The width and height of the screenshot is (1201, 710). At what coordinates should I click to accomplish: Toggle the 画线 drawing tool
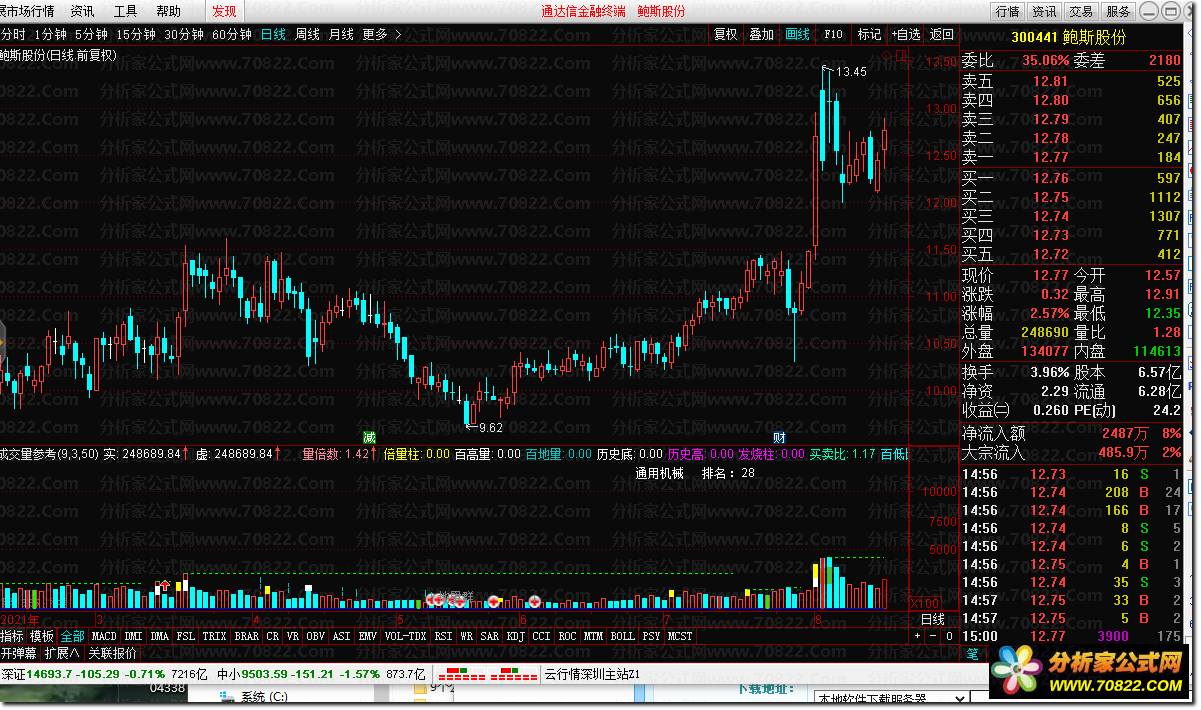coord(798,34)
